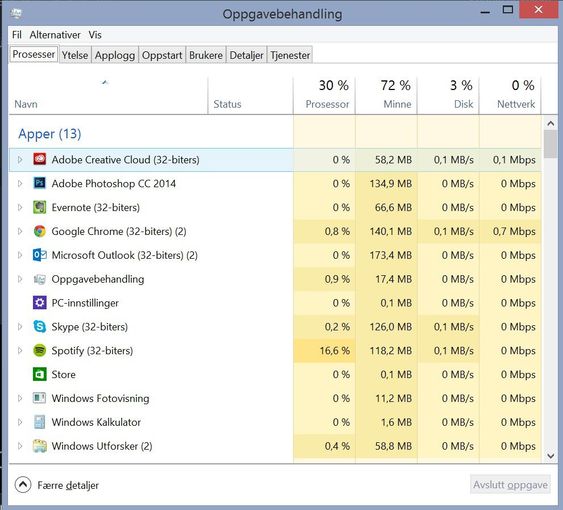Switch to the Ytelse tab
The width and height of the screenshot is (563, 510).
[75, 55]
